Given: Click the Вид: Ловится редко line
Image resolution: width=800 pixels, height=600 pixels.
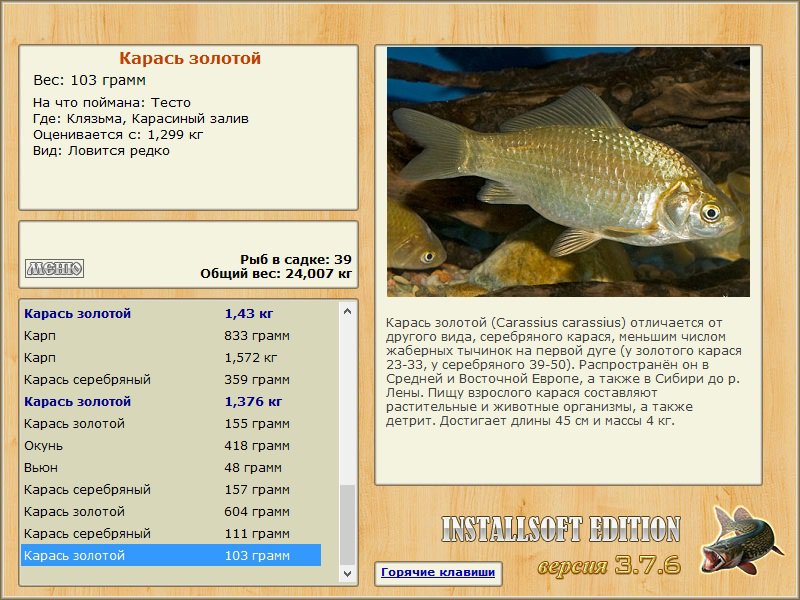Looking at the screenshot, I should pyautogui.click(x=101, y=151).
